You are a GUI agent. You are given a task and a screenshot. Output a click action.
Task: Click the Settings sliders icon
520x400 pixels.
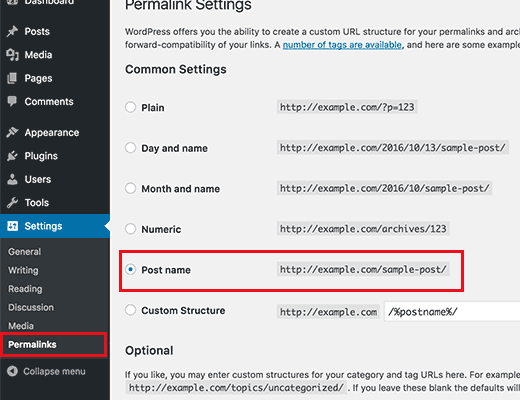(x=12, y=226)
